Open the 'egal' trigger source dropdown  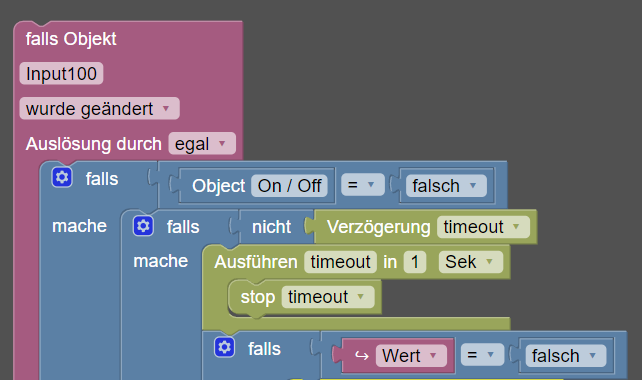[202, 143]
